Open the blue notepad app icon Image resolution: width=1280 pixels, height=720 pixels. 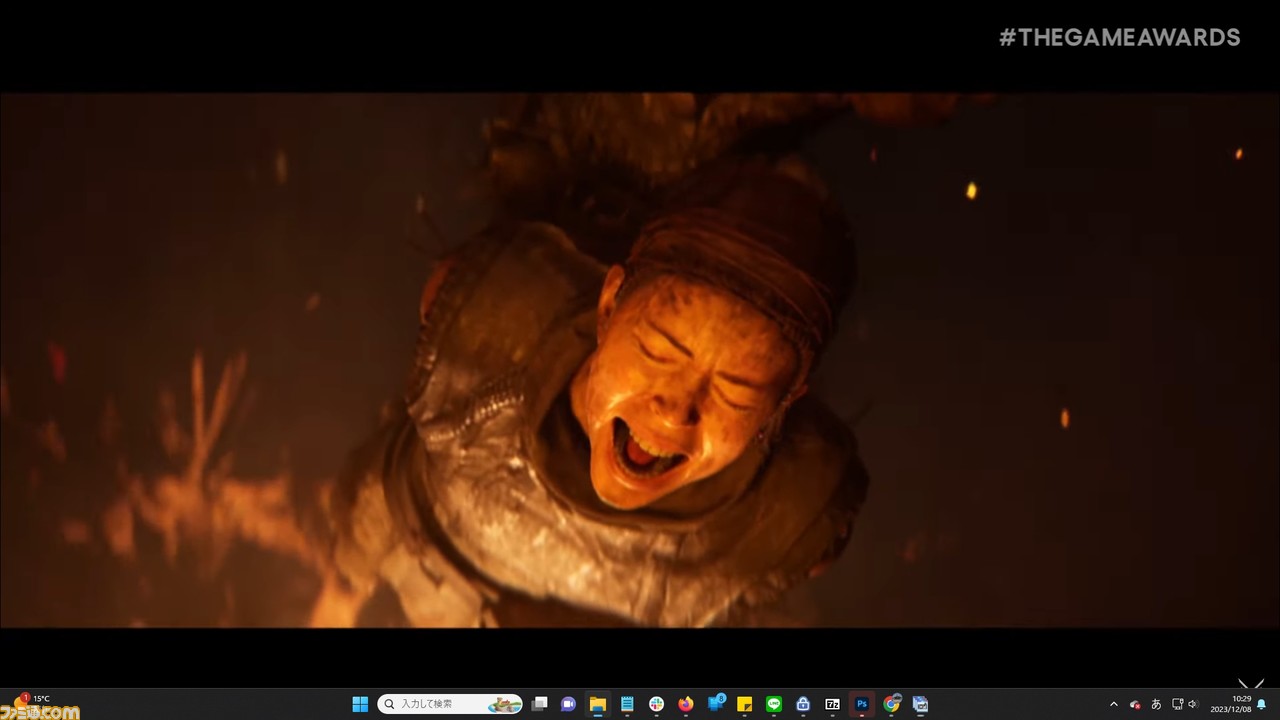click(x=627, y=704)
